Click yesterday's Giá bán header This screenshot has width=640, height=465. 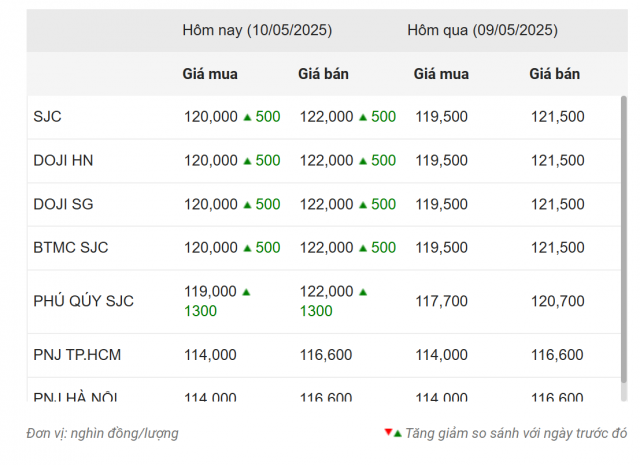555,74
